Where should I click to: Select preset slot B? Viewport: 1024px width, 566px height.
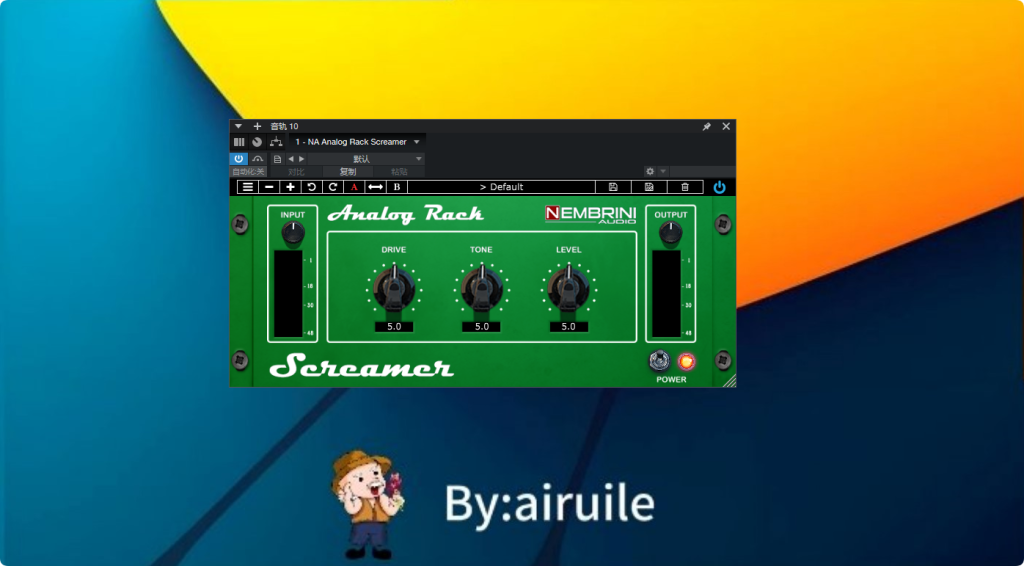click(x=396, y=187)
